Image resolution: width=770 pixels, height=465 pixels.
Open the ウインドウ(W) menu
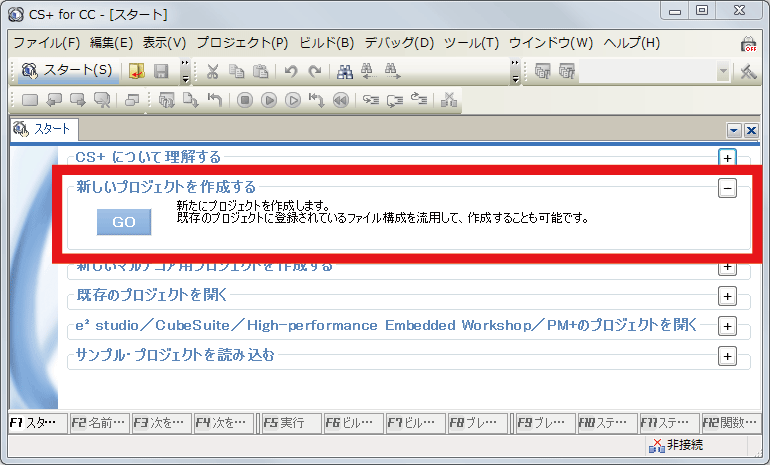tap(551, 43)
